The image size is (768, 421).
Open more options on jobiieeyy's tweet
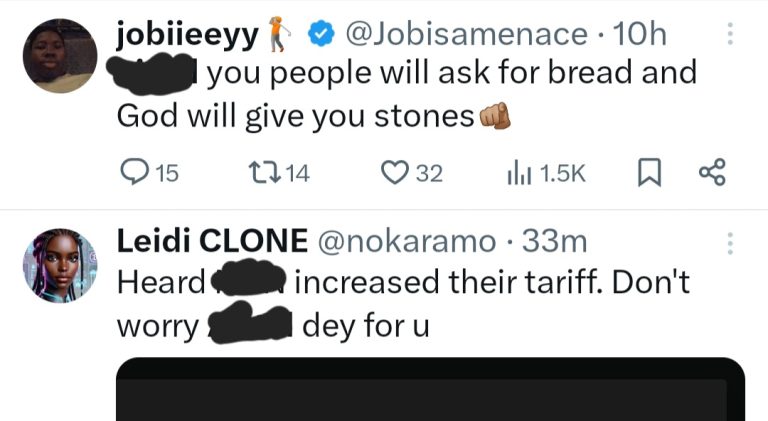(730, 35)
